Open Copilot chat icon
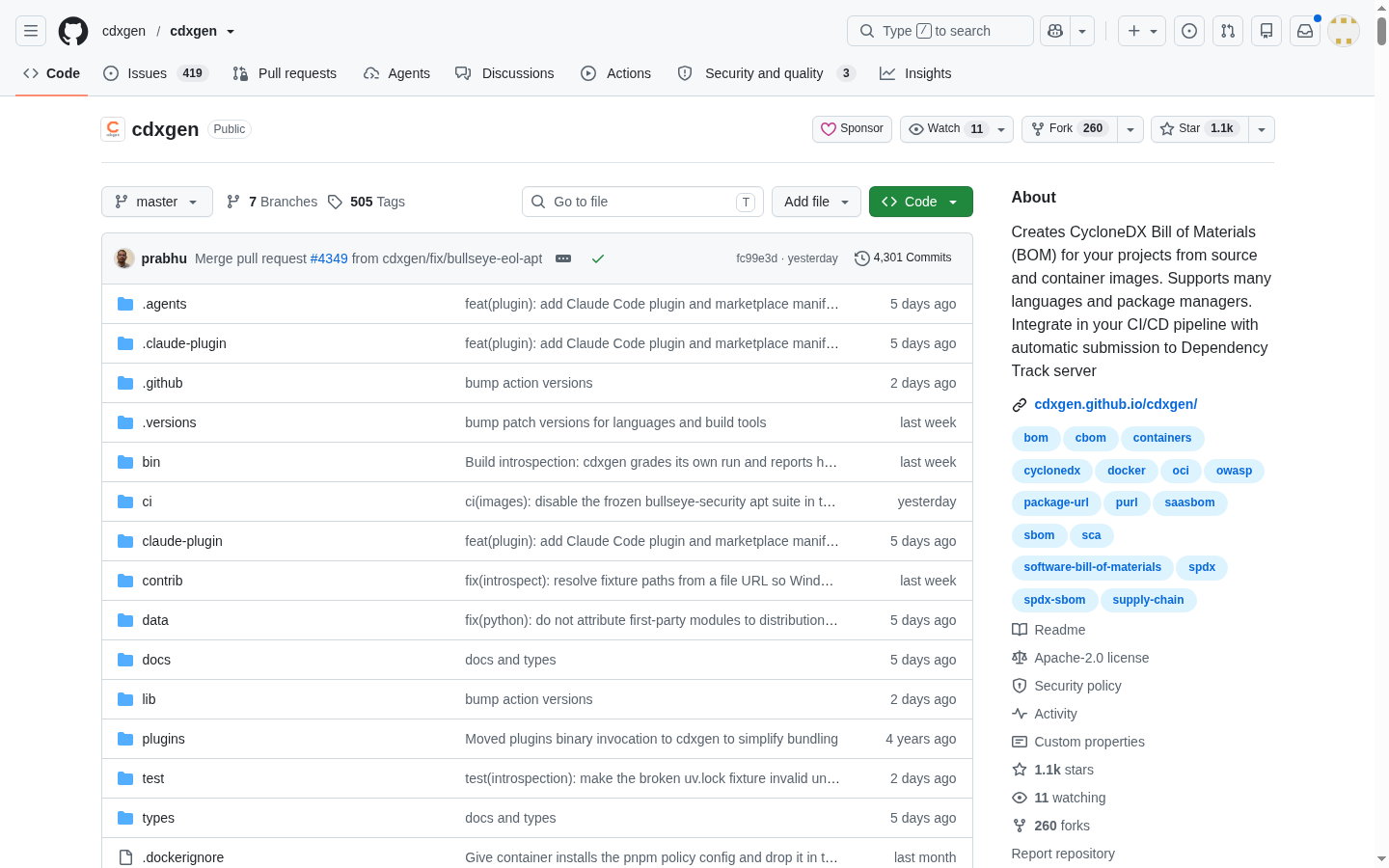 1055,31
